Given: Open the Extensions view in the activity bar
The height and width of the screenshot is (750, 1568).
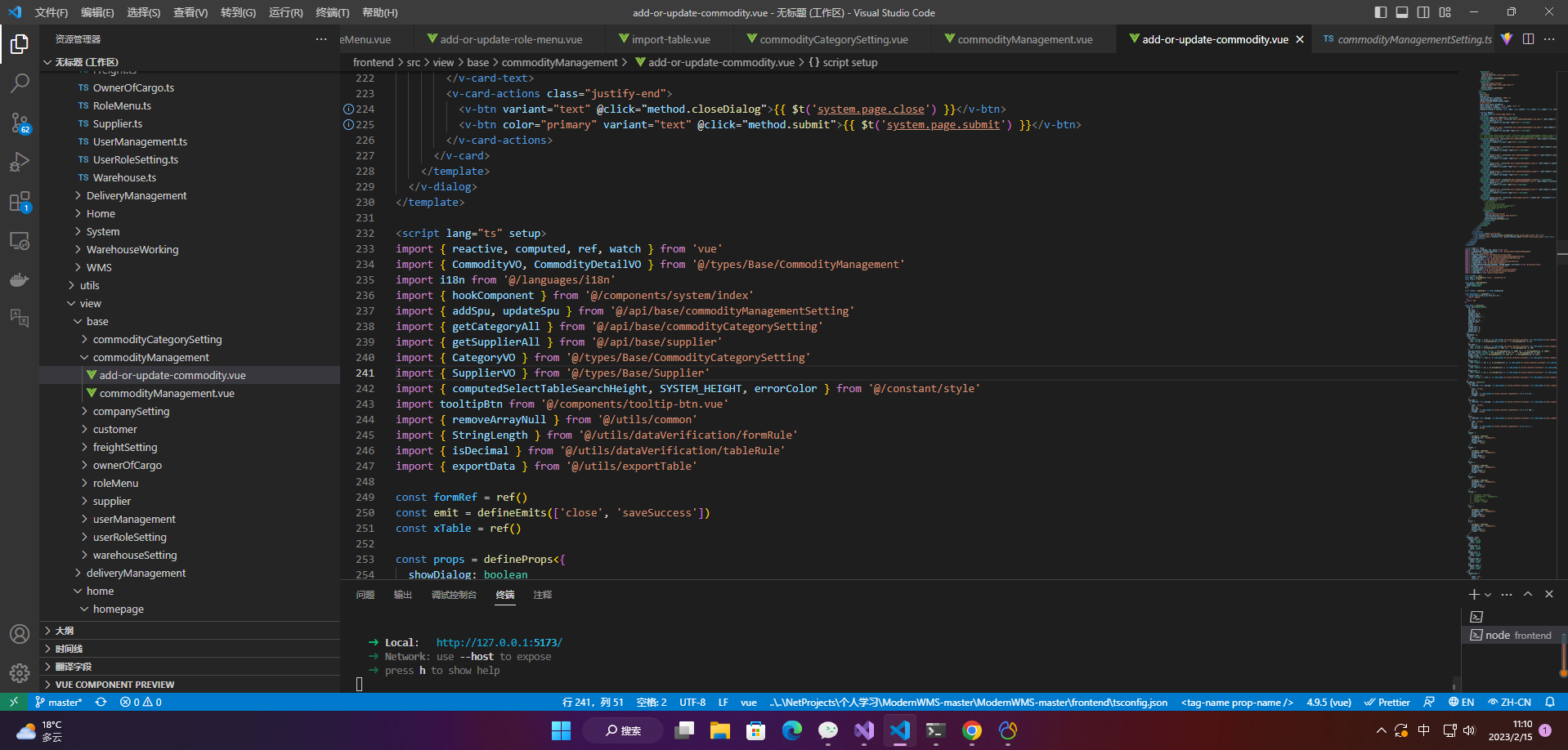Looking at the screenshot, I should point(20,201).
